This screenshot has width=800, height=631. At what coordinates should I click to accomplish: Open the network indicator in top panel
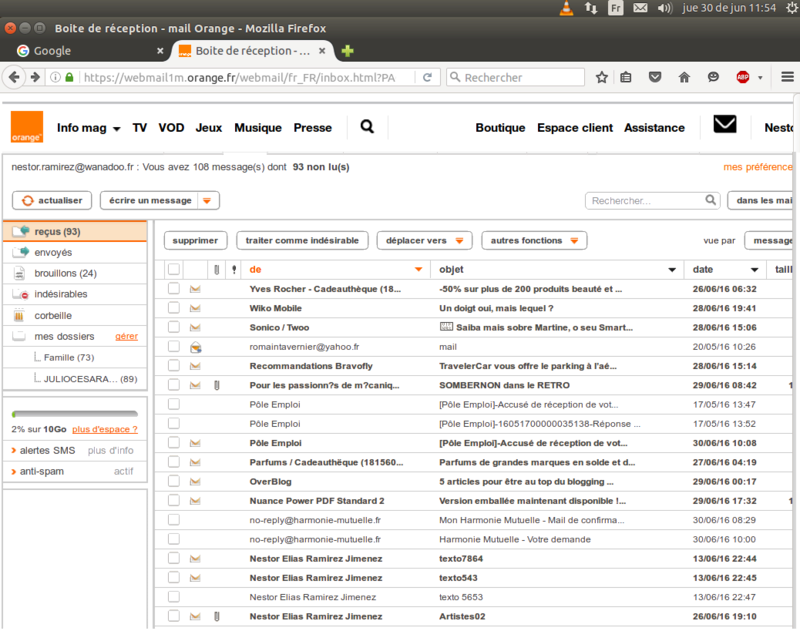point(591,8)
